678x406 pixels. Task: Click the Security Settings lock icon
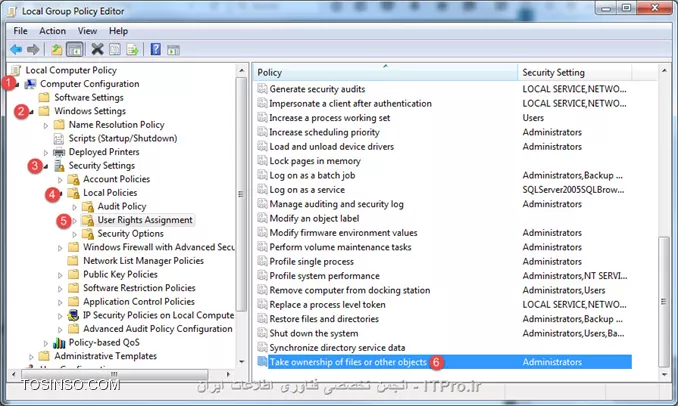pos(59,166)
